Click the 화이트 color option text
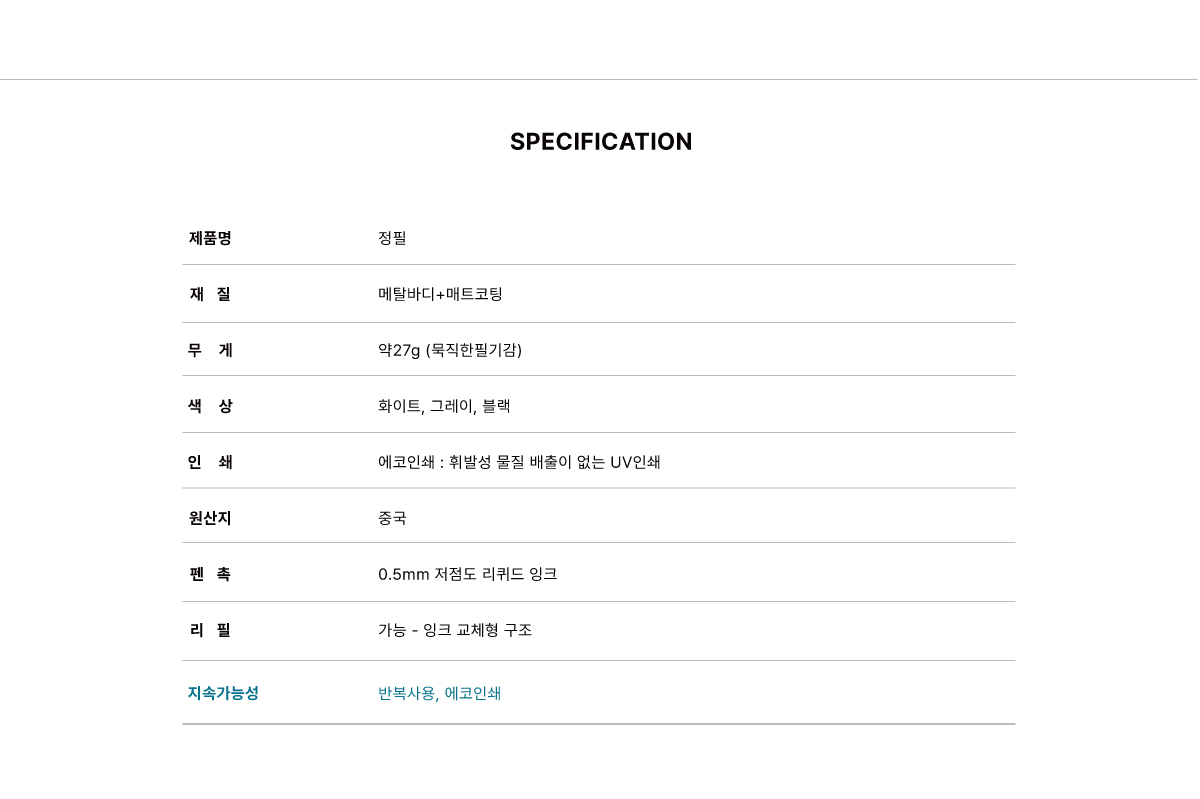This screenshot has height=799, width=1200. pos(399,406)
